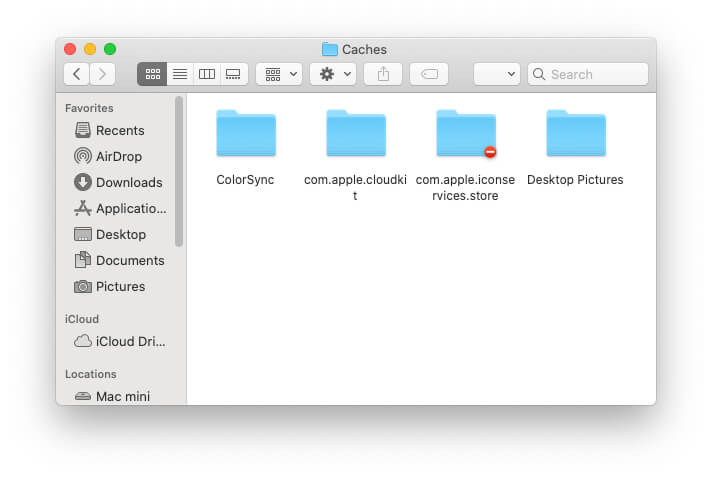Switch to icon view
Screen dimensions: 712x479
[152, 74]
